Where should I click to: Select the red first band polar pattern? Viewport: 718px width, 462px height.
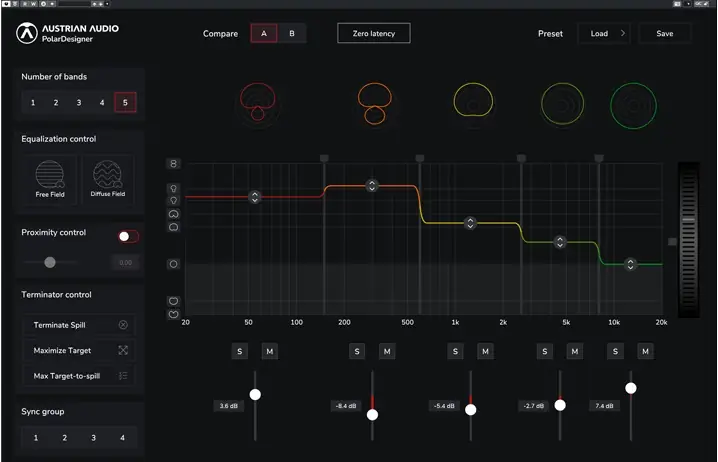pos(260,102)
